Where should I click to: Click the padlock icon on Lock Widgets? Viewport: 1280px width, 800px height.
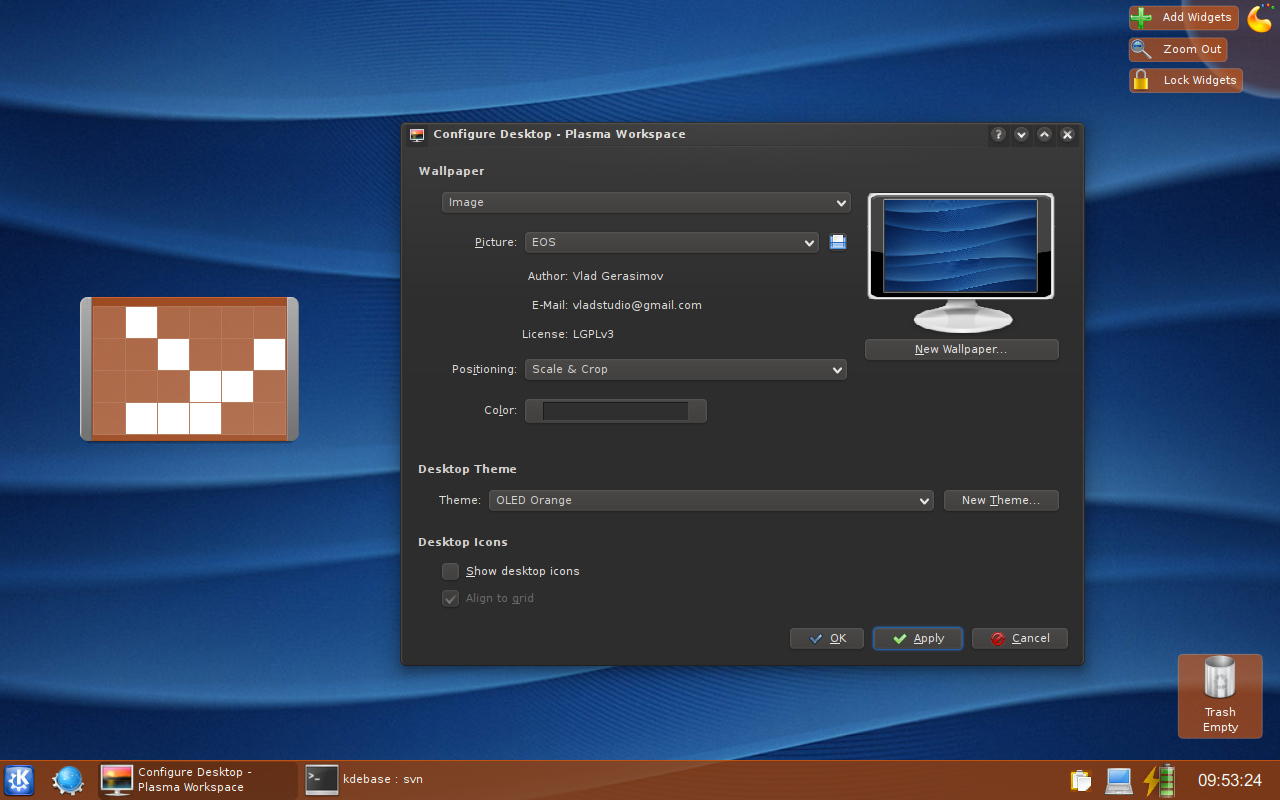(1141, 80)
